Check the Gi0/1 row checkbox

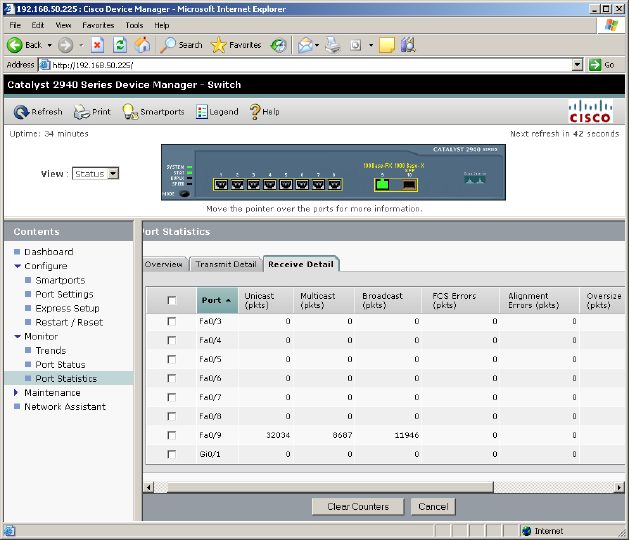[x=172, y=454]
